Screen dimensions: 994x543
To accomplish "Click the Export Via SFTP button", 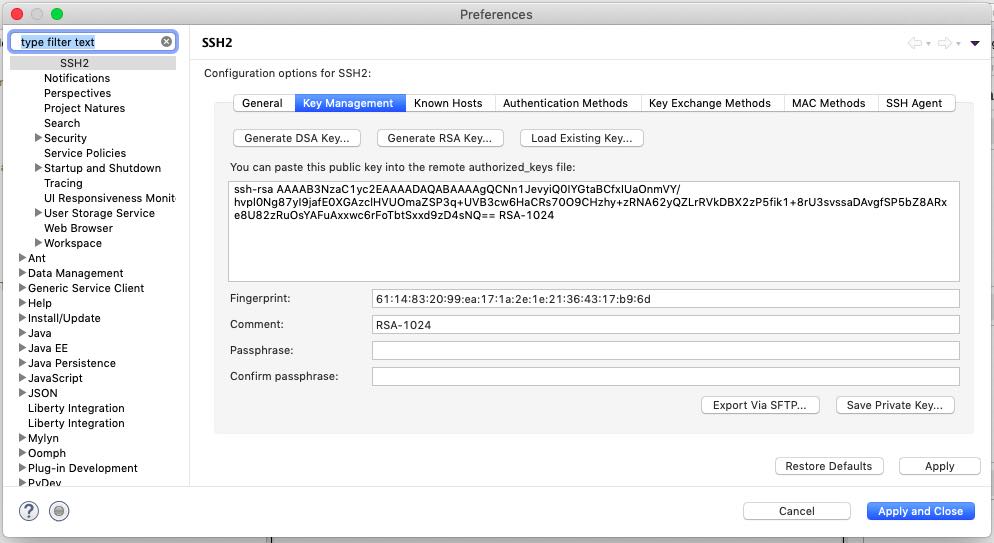I will 760,405.
